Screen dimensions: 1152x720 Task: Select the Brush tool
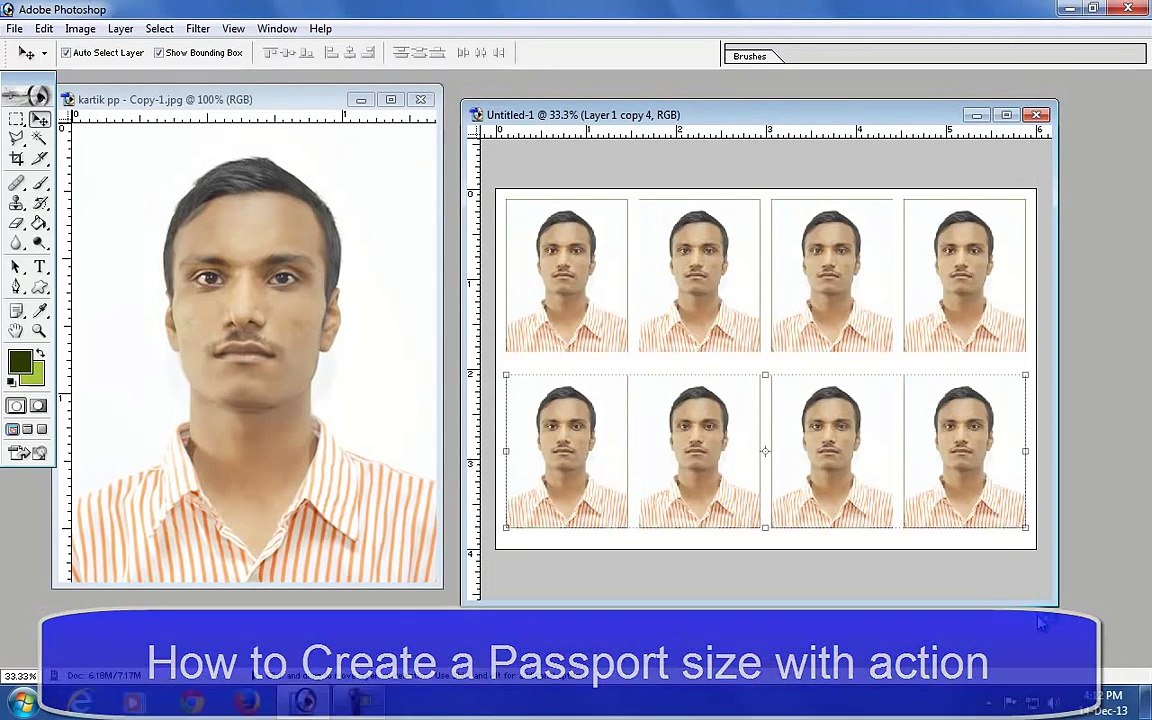[40, 182]
